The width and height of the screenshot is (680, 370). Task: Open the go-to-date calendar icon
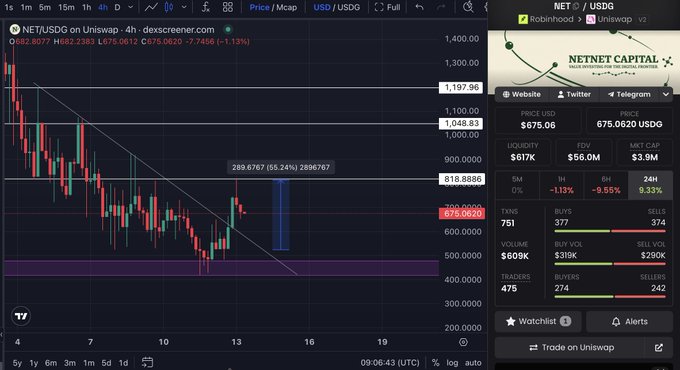point(147,362)
